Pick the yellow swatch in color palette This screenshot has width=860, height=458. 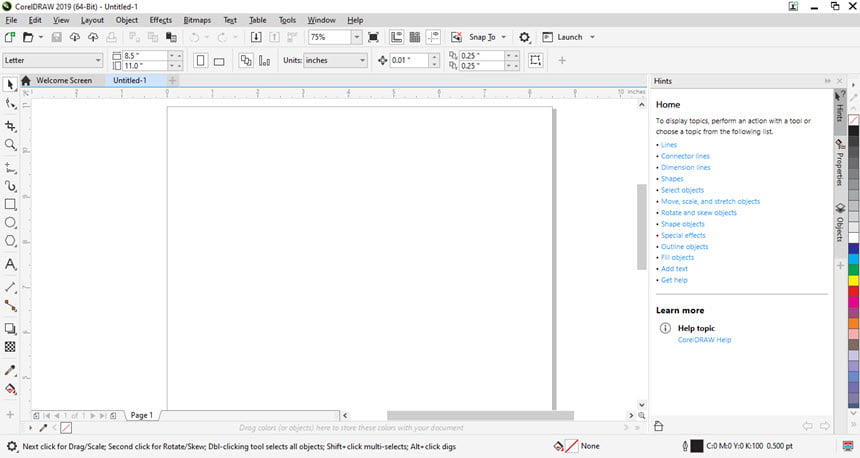click(x=853, y=280)
